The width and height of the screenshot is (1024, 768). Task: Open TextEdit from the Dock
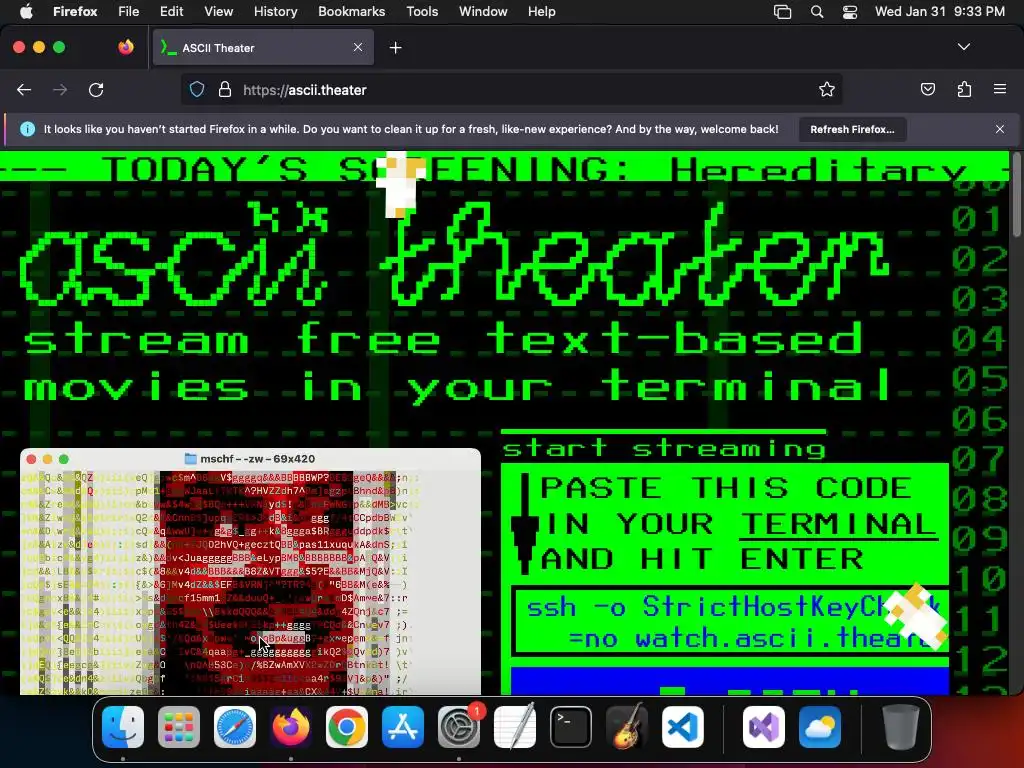click(x=515, y=727)
